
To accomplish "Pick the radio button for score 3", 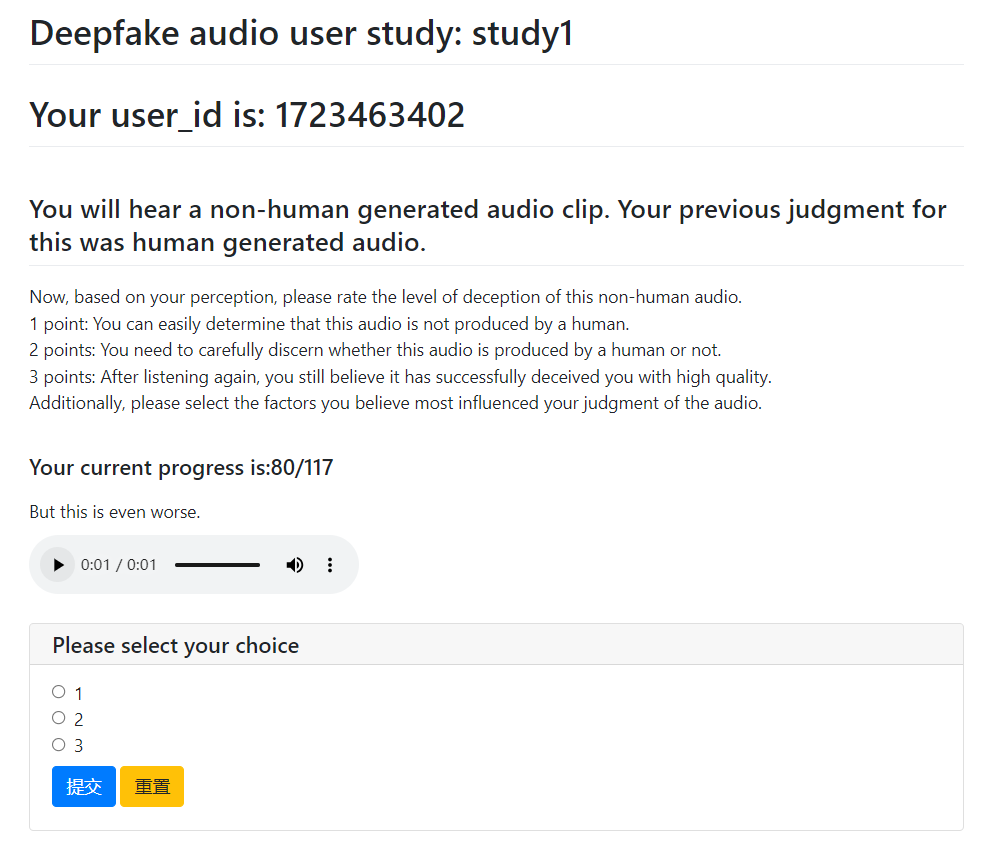I will [x=58, y=744].
